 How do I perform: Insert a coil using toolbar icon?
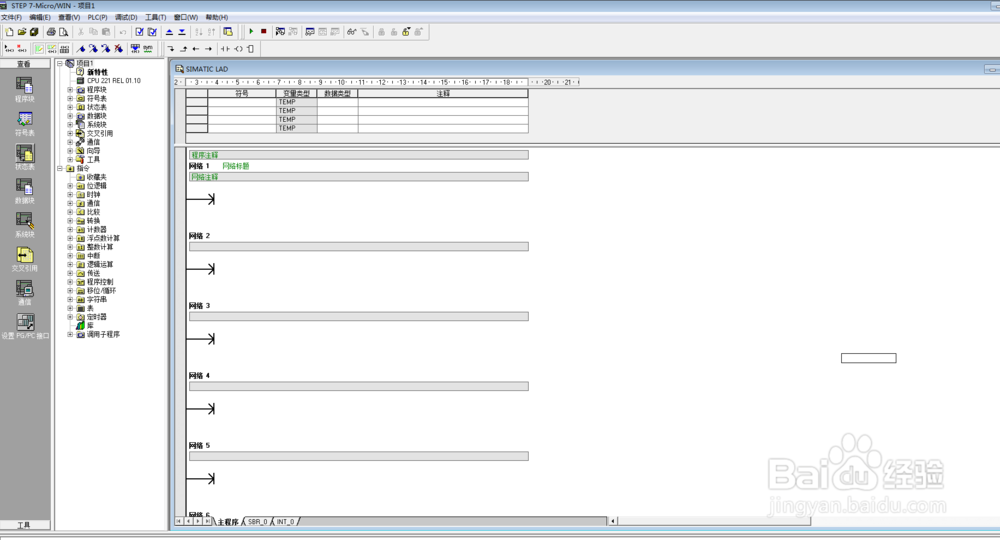[238, 48]
